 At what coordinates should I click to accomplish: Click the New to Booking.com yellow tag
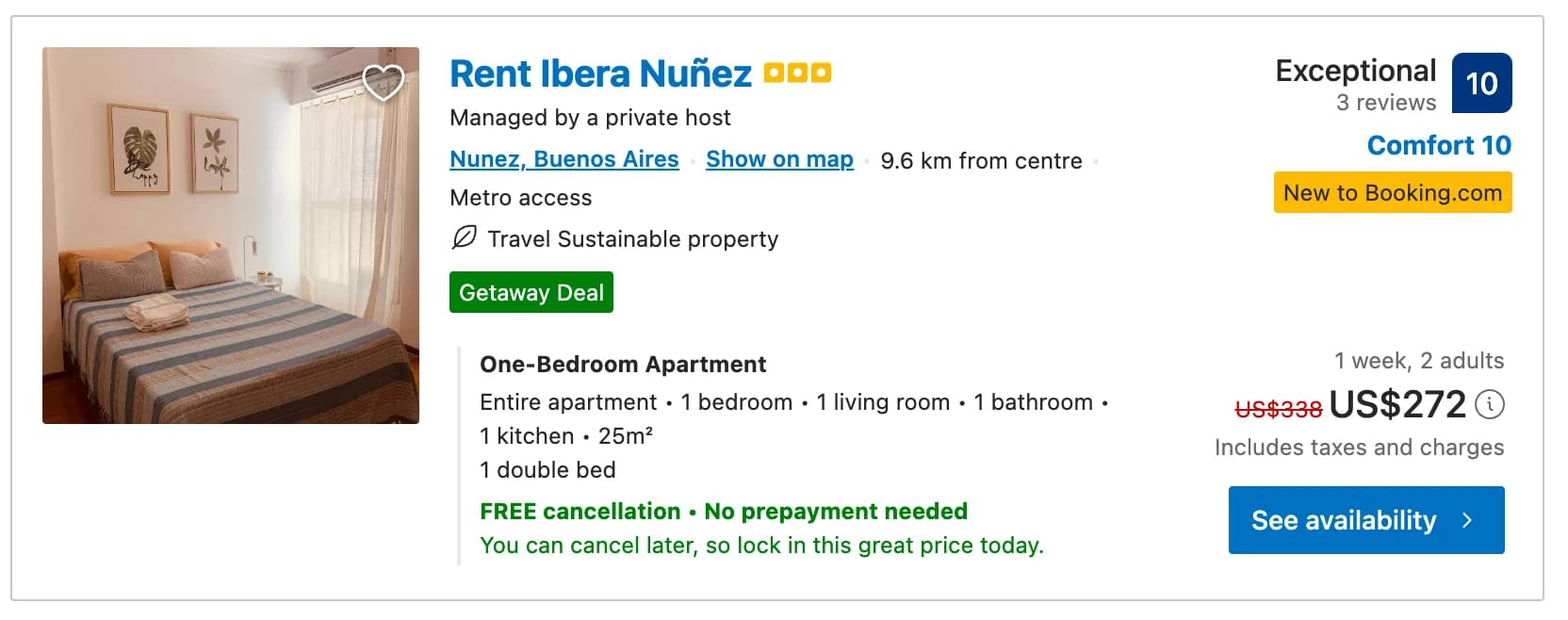click(x=1393, y=192)
